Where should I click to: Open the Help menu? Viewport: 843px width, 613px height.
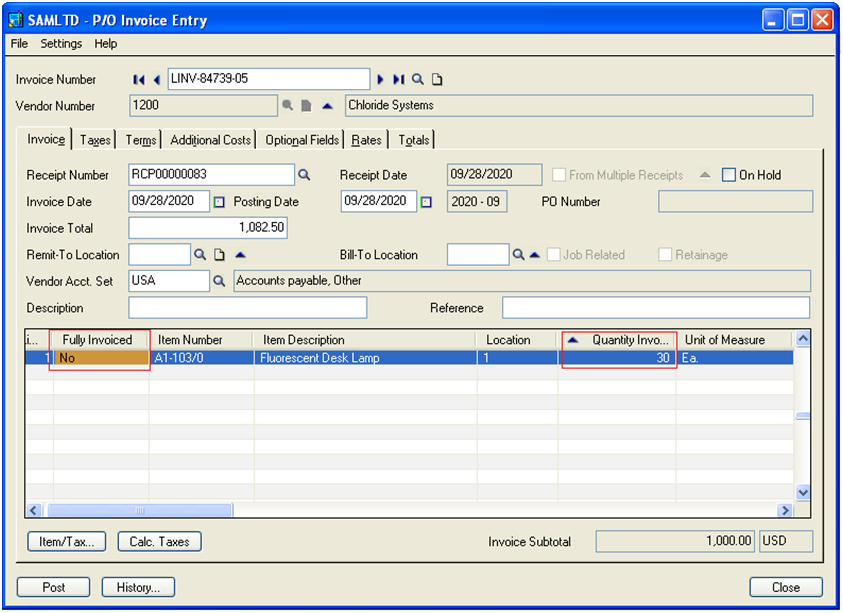[x=106, y=44]
